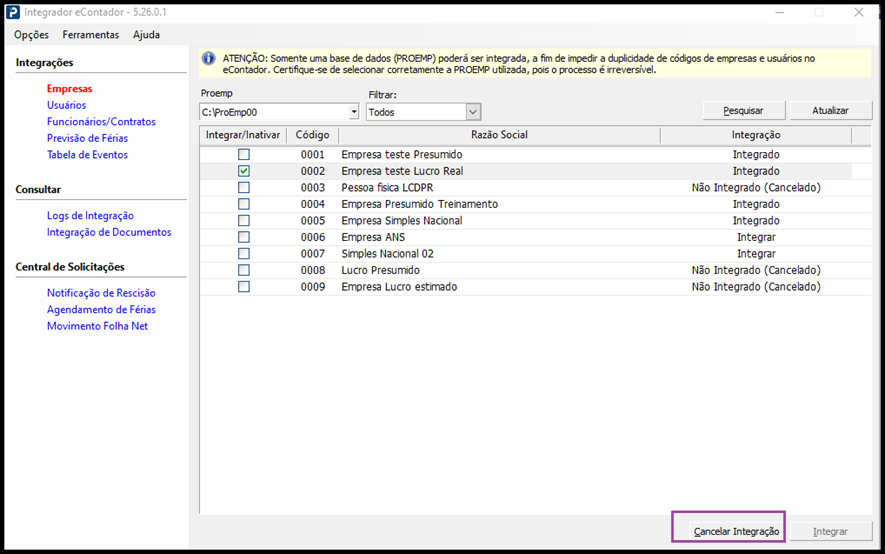The width and height of the screenshot is (885, 554).
Task: Click the Cancelar Integração button
Action: click(x=736, y=531)
